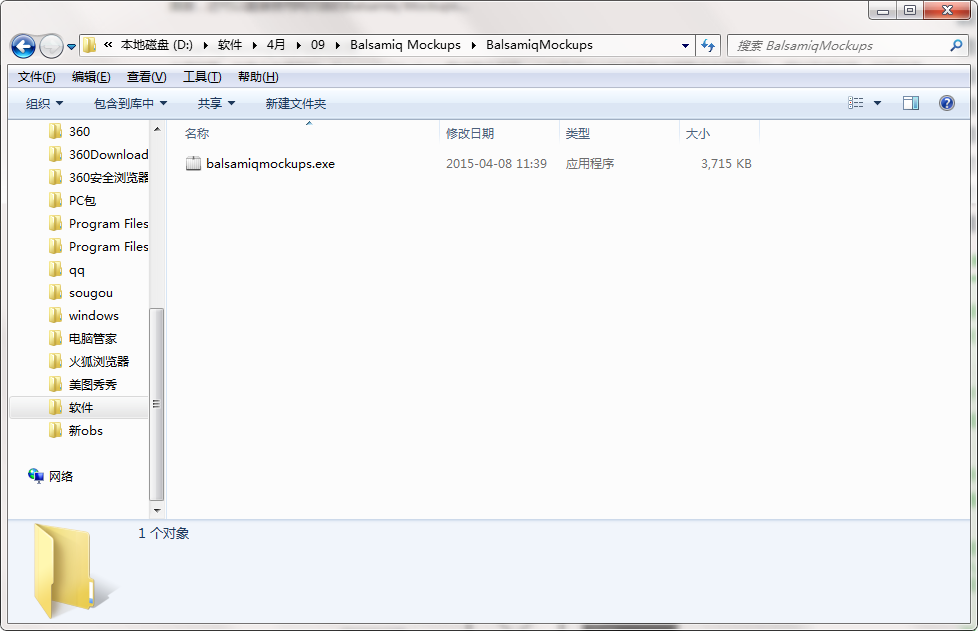978x631 pixels.
Task: Click the 应用程序 type cell
Action: tap(589, 164)
